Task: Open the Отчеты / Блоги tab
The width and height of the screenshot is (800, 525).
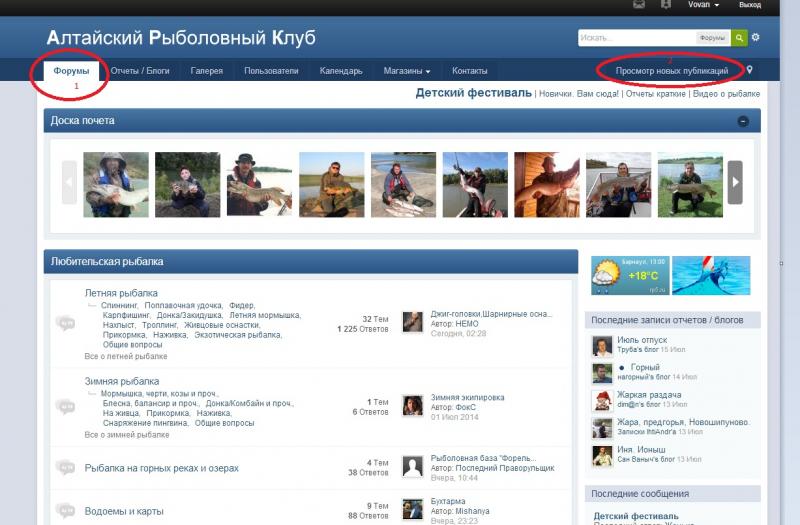Action: 139,71
